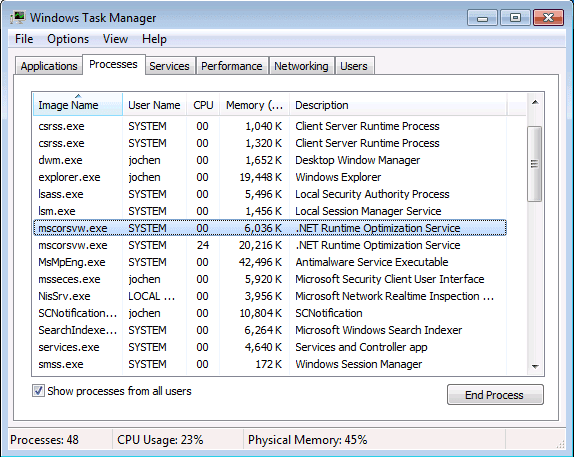Viewport: 574px width, 457px height.
Task: Click the scrollbar down arrow
Action: tap(535, 366)
